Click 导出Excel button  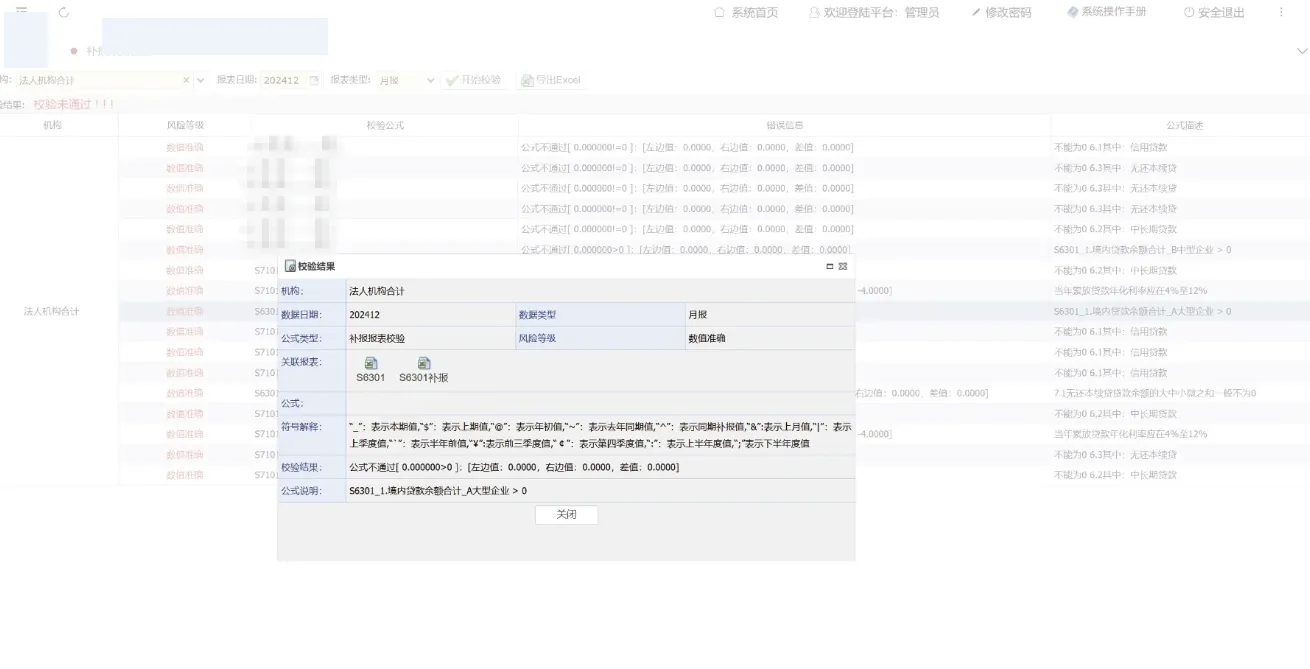[x=549, y=80]
